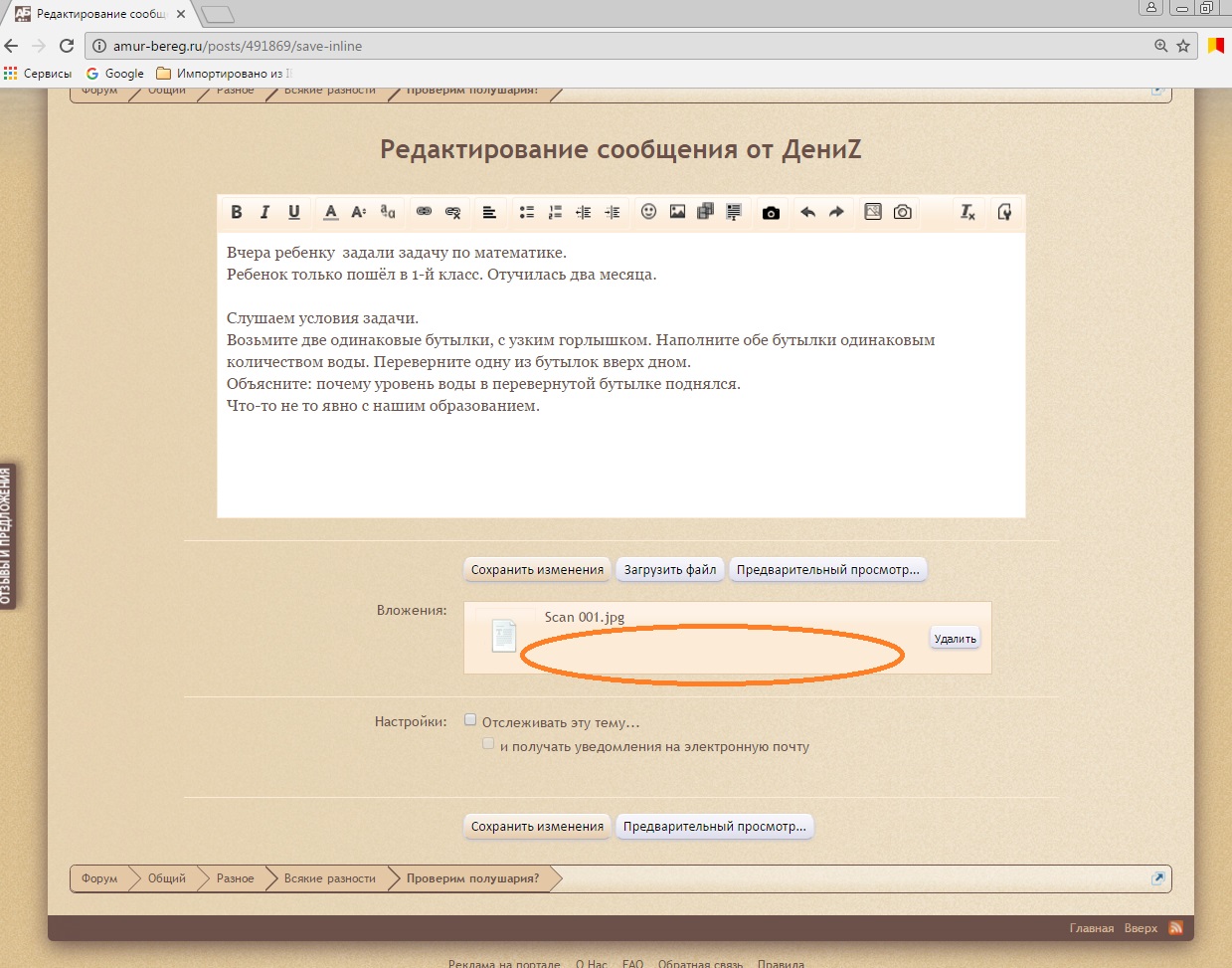
Task: Click 'Главная' footer link
Action: click(1092, 928)
